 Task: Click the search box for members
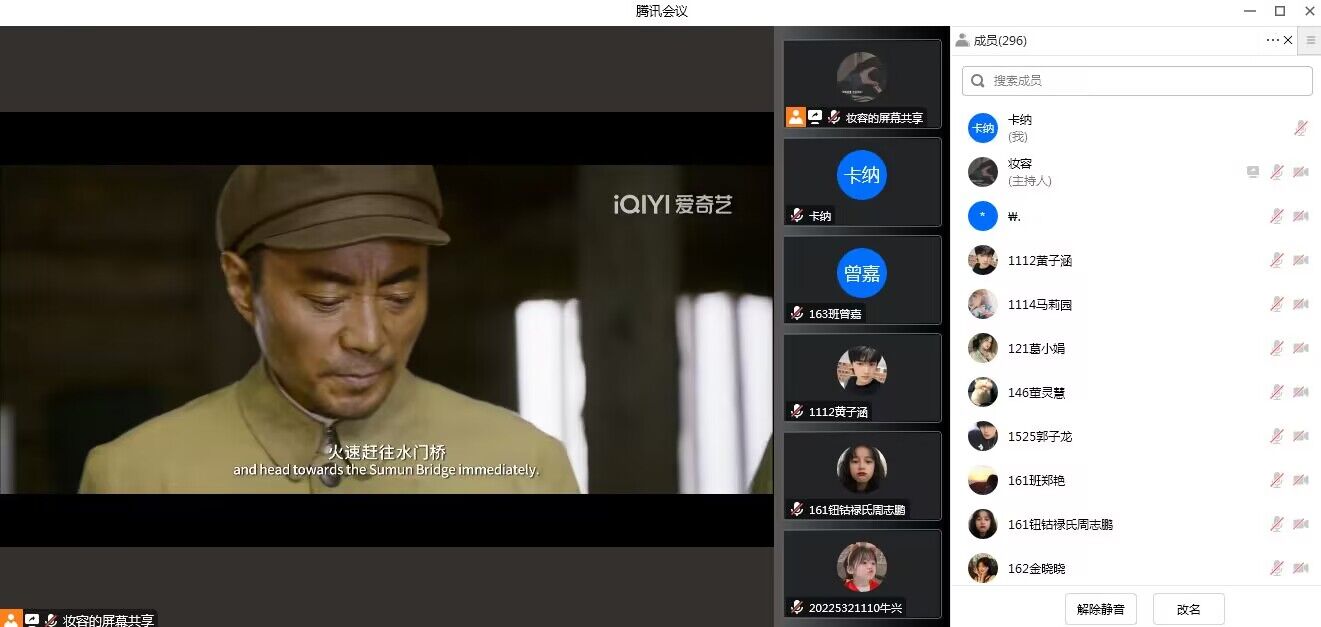click(1137, 81)
